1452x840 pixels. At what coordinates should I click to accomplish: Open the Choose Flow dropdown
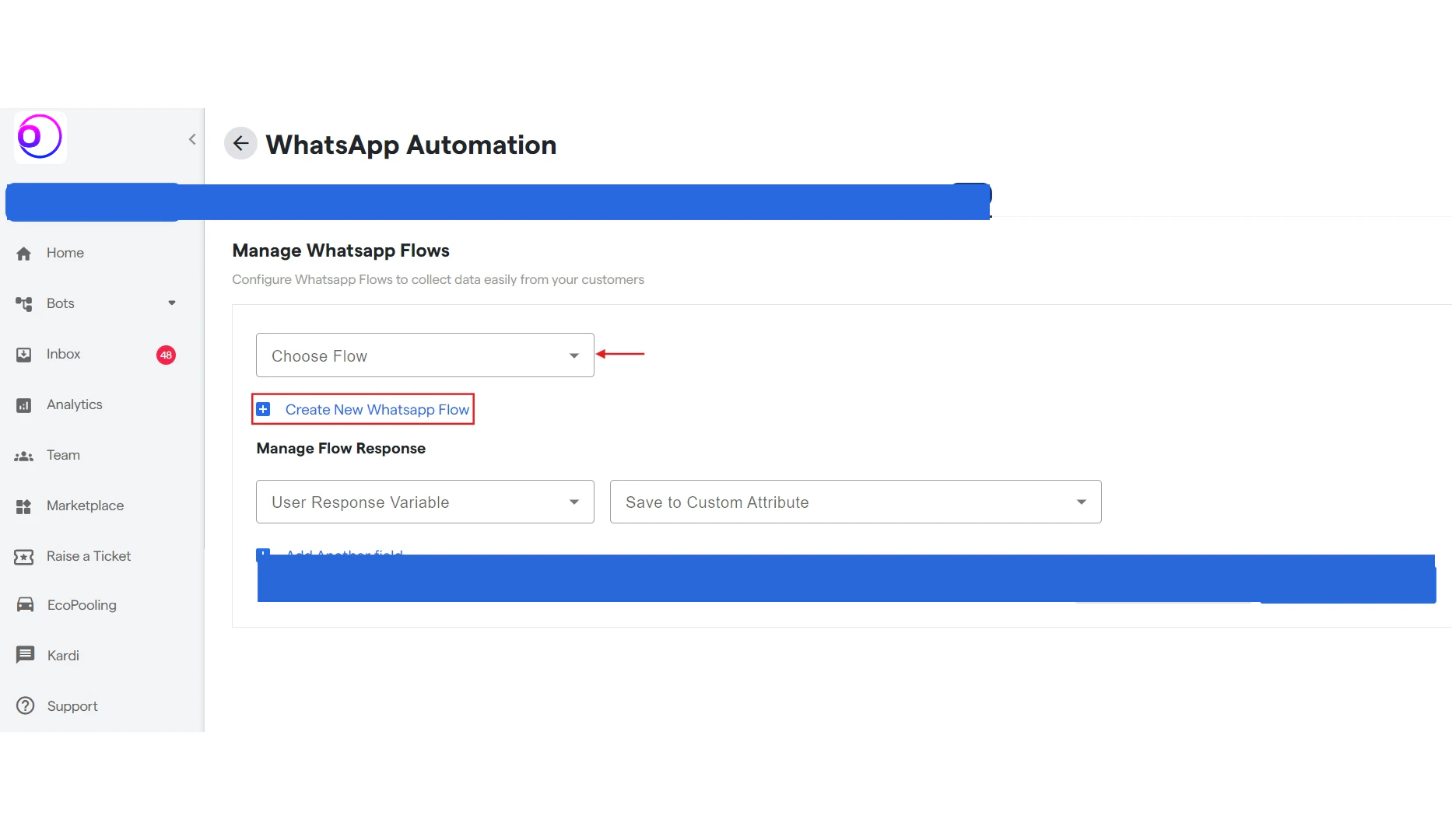[x=425, y=355]
